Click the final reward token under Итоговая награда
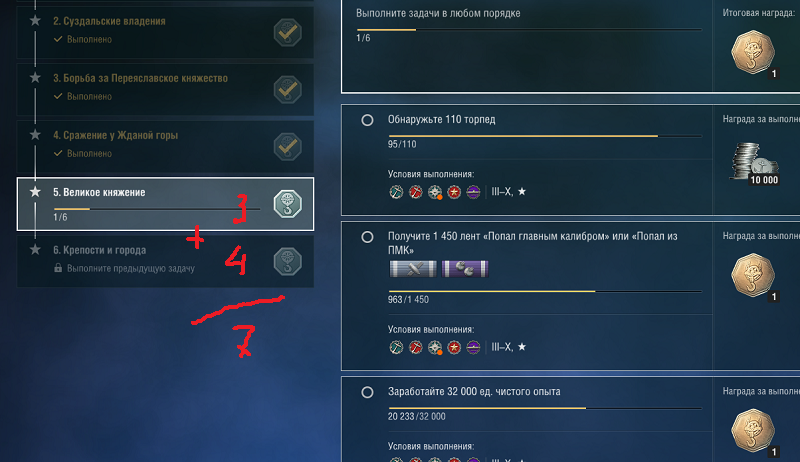Viewport: 800px width, 462px height. pos(753,53)
